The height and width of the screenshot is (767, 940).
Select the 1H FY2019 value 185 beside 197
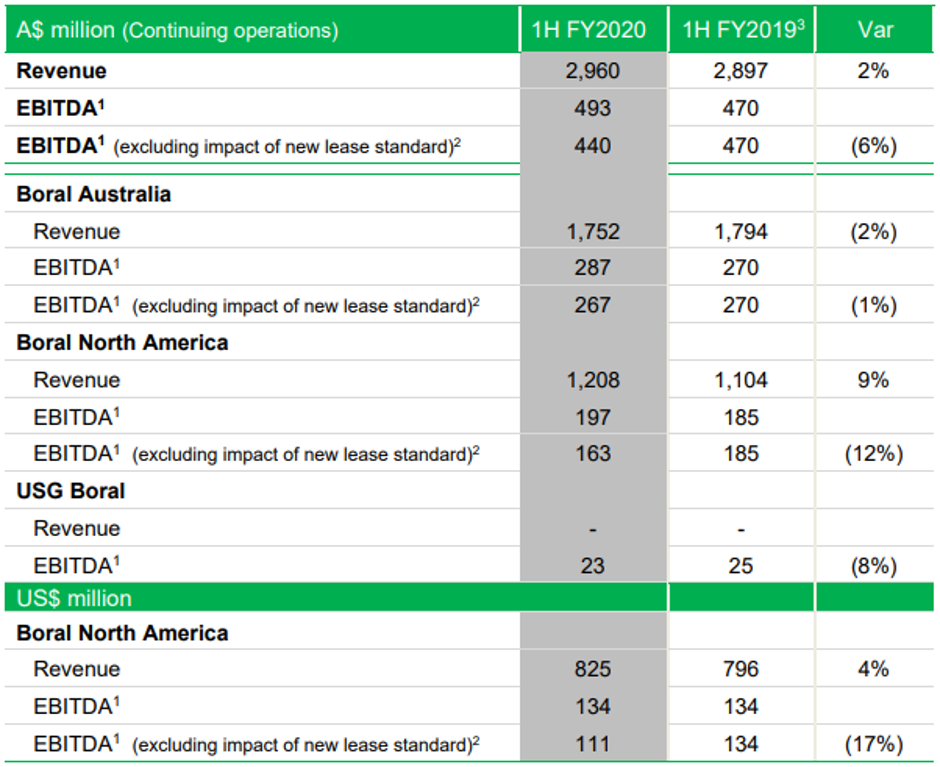pos(740,417)
